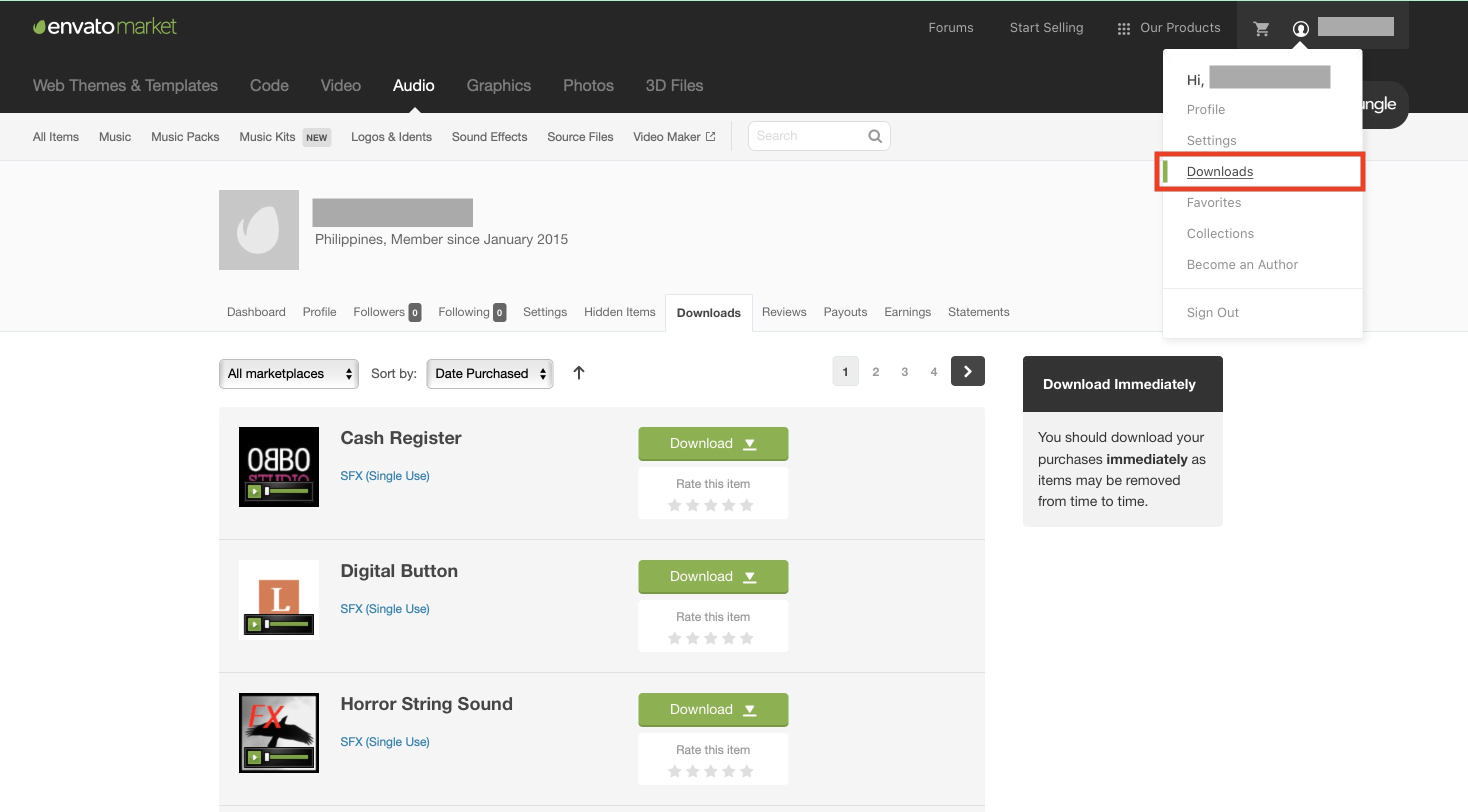1468x812 pixels.
Task: Click the user account avatar icon
Action: pos(1300,28)
